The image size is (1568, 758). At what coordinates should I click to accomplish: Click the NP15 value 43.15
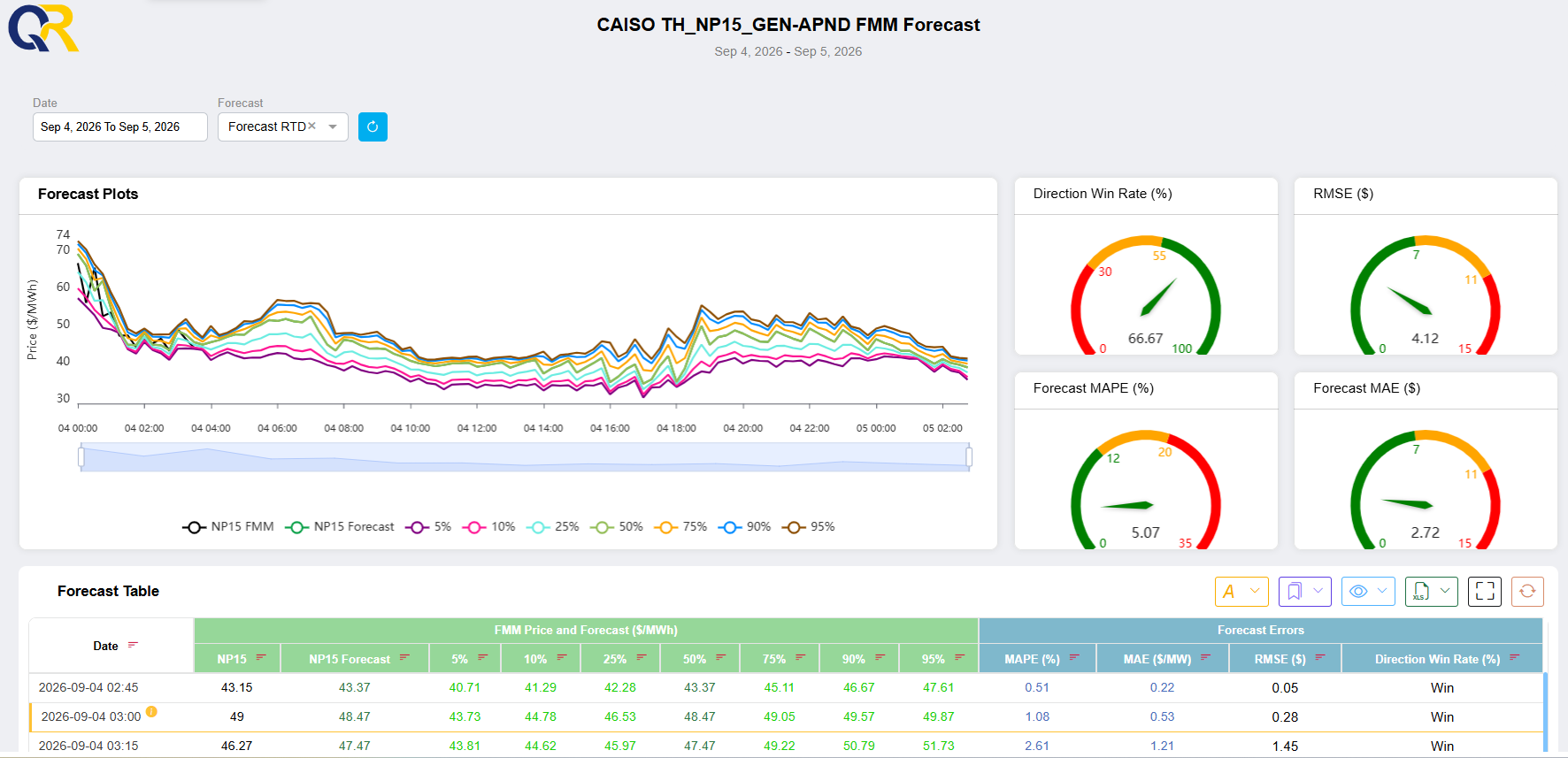coord(236,688)
